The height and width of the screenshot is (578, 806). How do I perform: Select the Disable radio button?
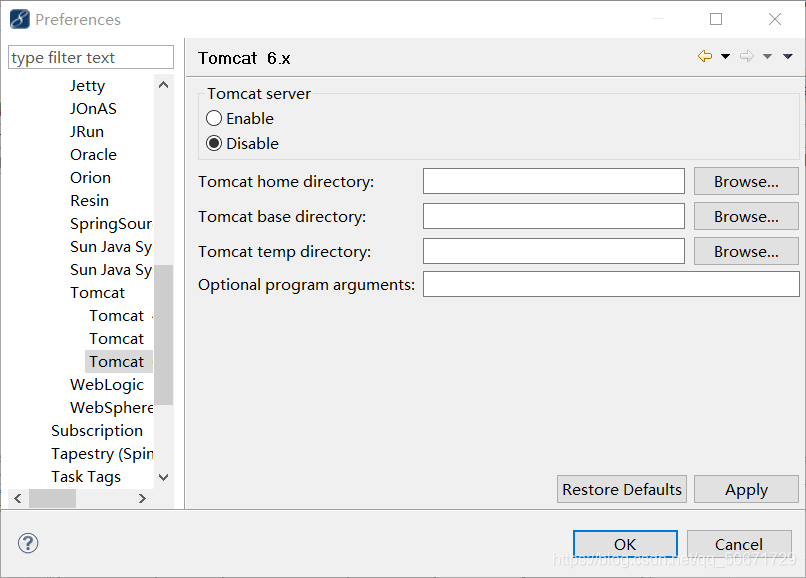pyautogui.click(x=214, y=143)
